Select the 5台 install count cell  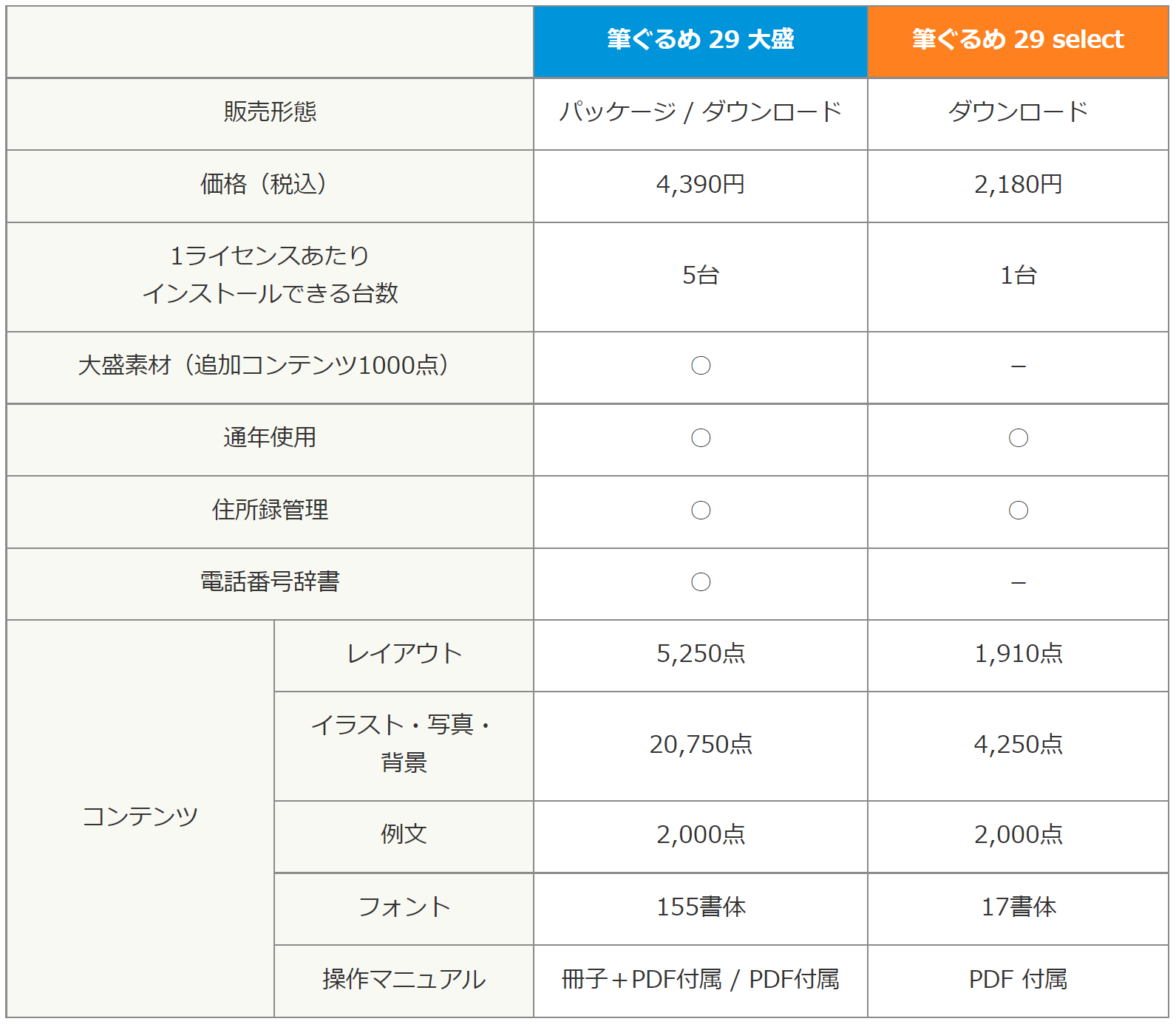tap(700, 276)
